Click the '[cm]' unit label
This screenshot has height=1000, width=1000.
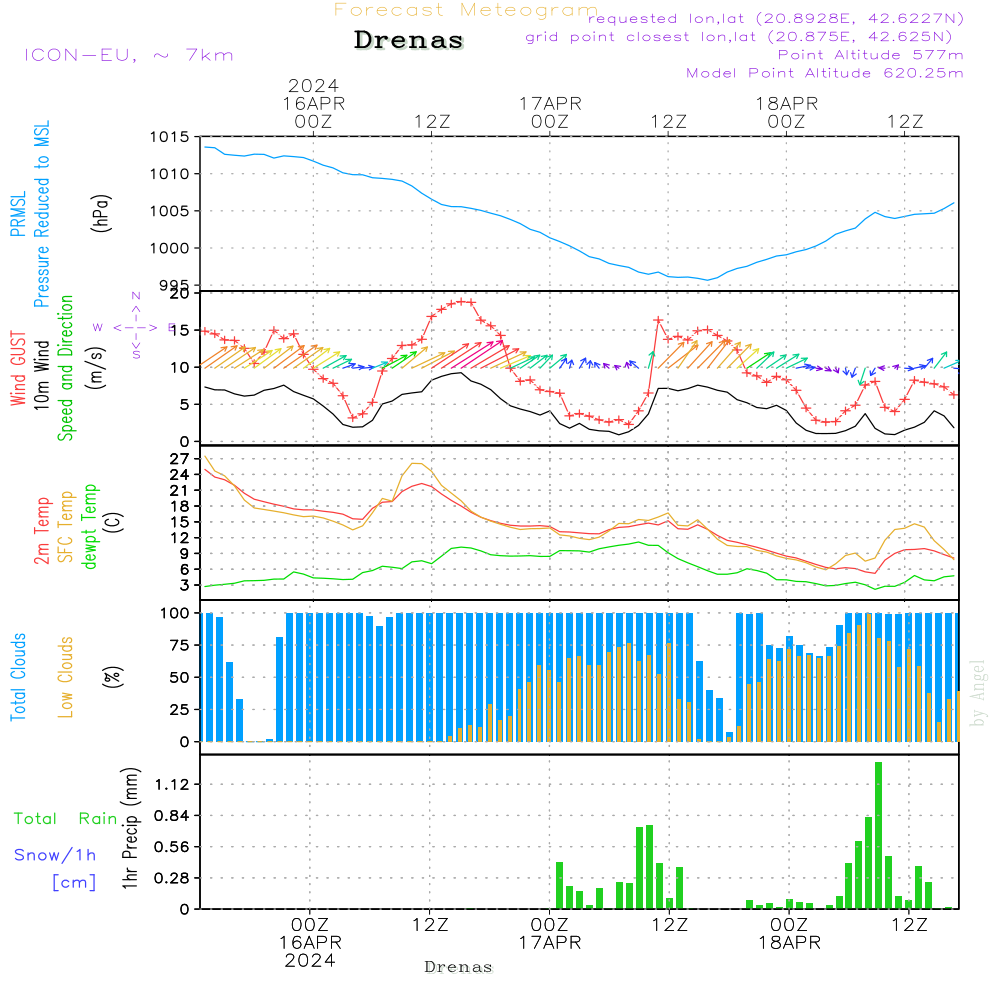coord(74,883)
